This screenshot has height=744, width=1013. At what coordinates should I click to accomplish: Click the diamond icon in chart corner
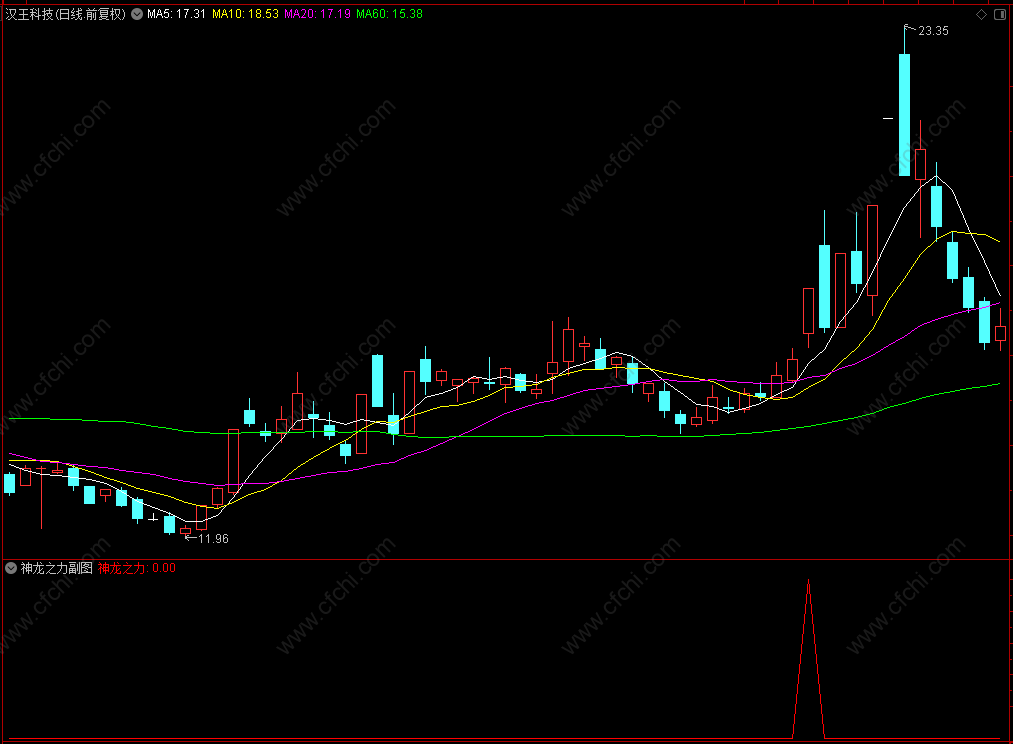(x=981, y=14)
